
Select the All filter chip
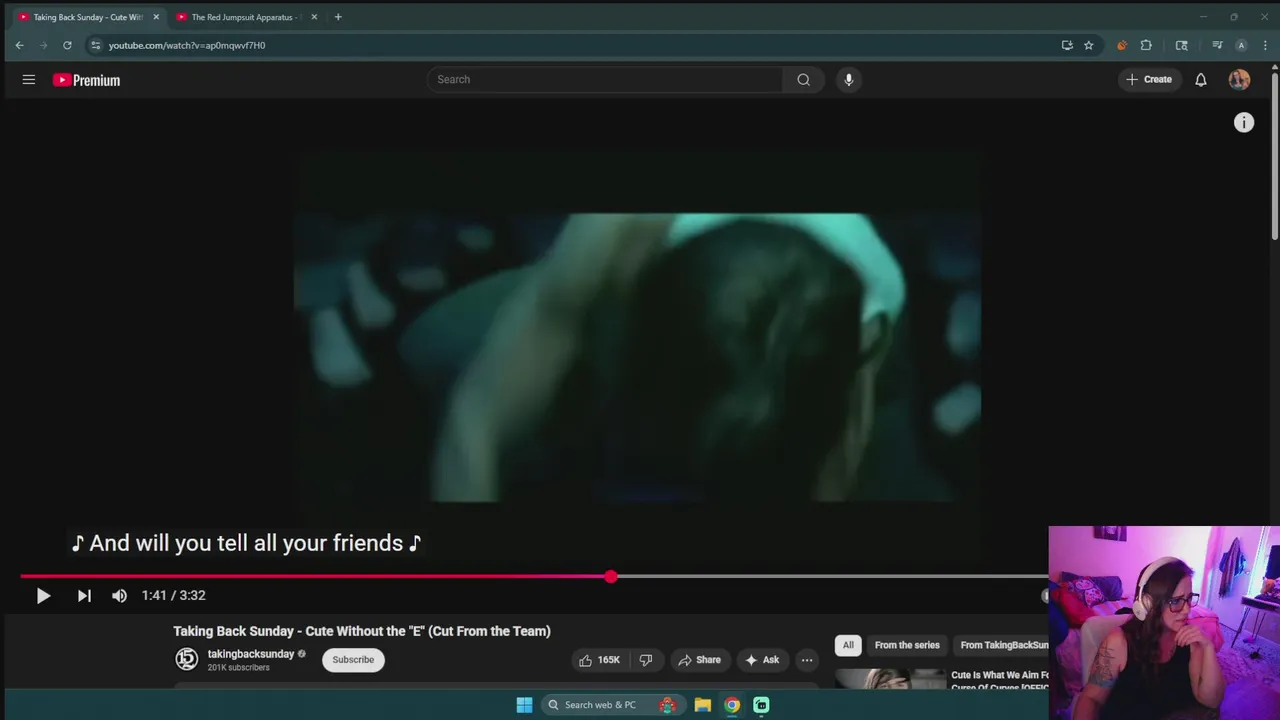pos(848,645)
